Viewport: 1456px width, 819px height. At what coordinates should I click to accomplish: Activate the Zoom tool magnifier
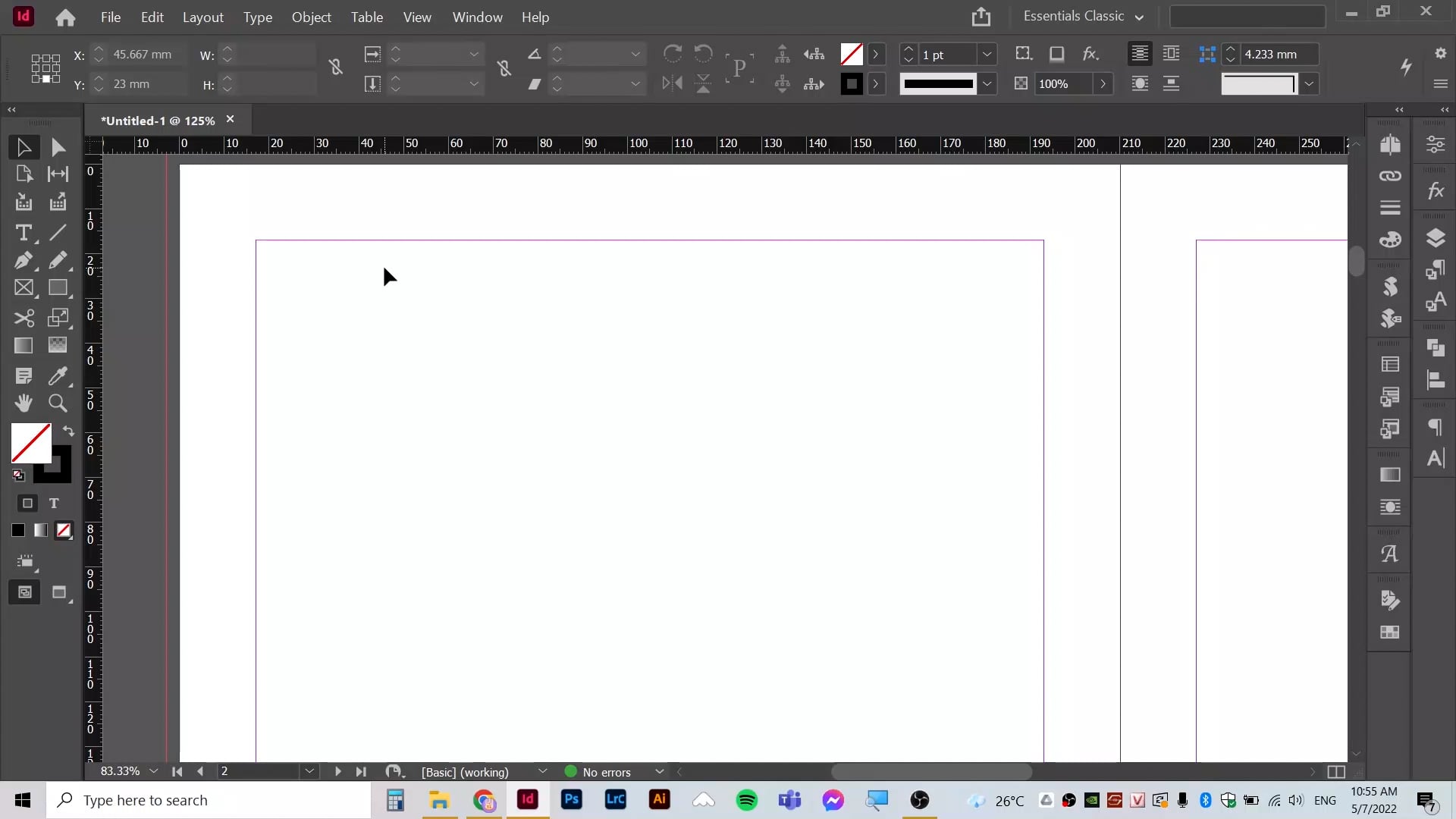[58, 403]
